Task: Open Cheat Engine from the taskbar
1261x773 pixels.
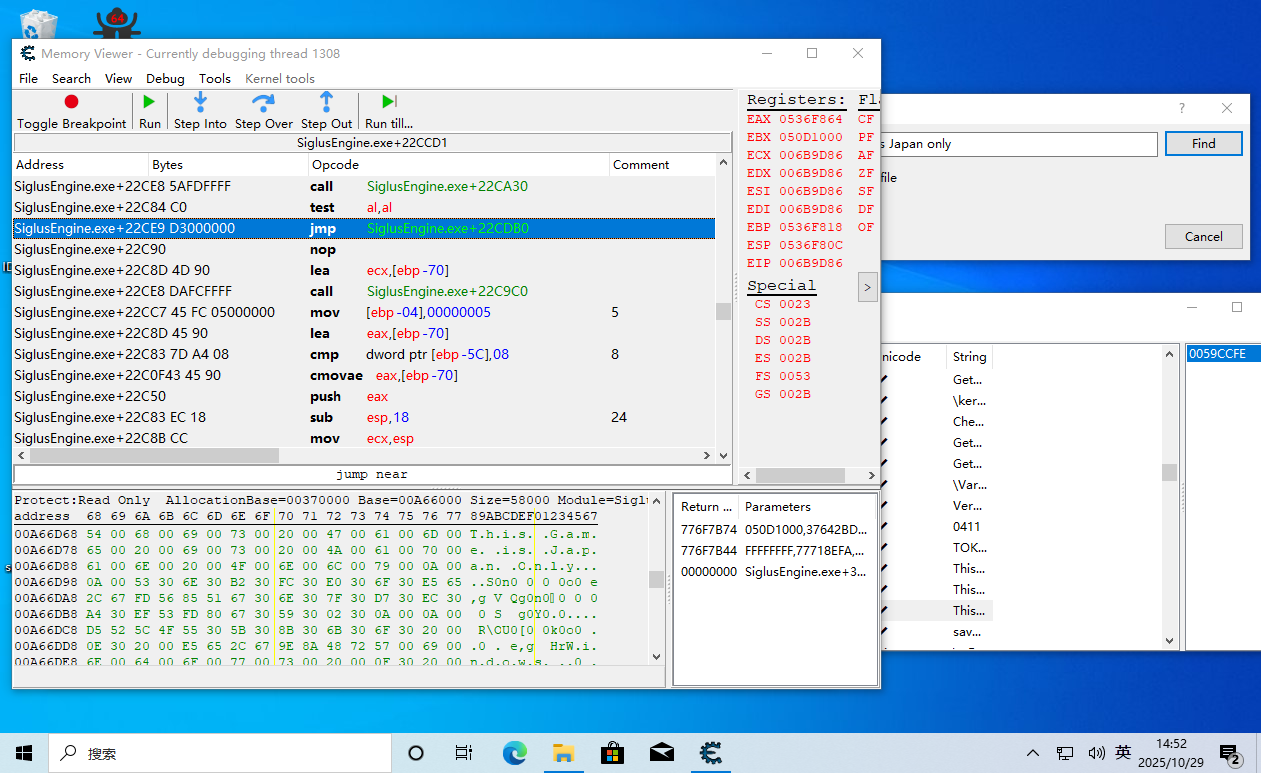Action: (x=711, y=752)
